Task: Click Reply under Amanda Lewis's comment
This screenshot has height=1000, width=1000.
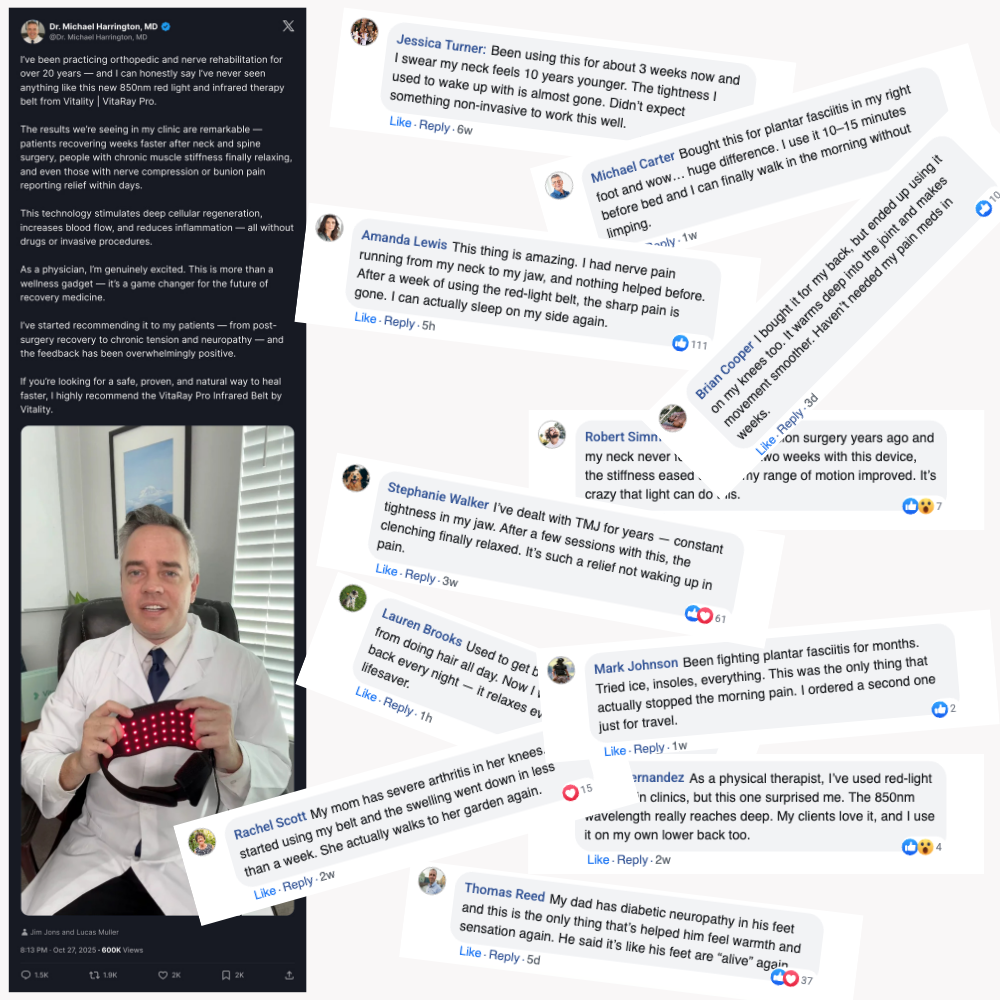Action: 399,322
